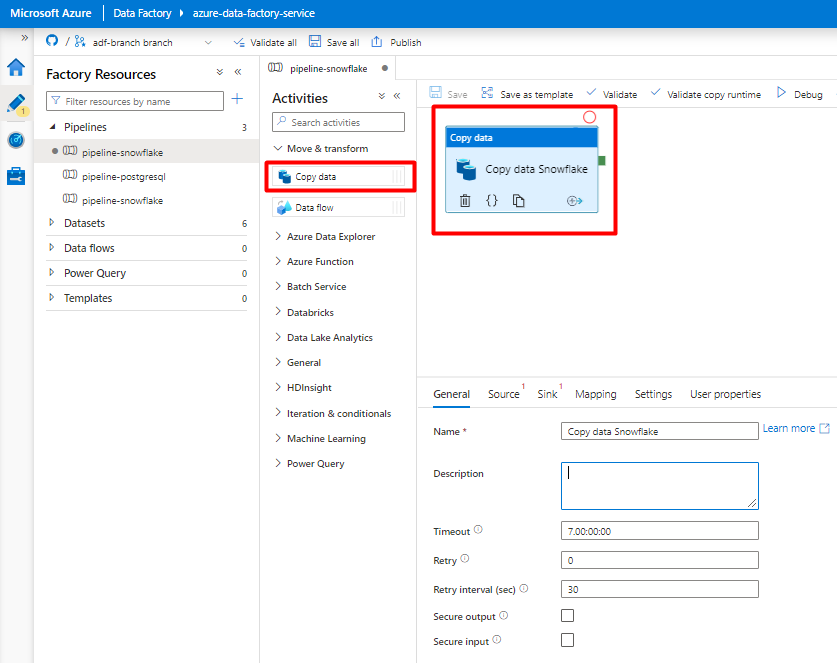The image size is (837, 663).
Task: Delete the Copy data Snowflake activity
Action: pos(465,201)
